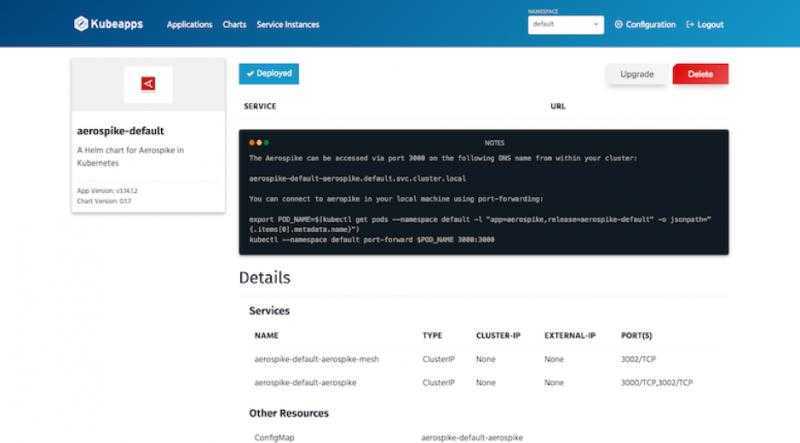The height and width of the screenshot is (443, 800).
Task: Click the Chart Version text
Action: point(104,201)
